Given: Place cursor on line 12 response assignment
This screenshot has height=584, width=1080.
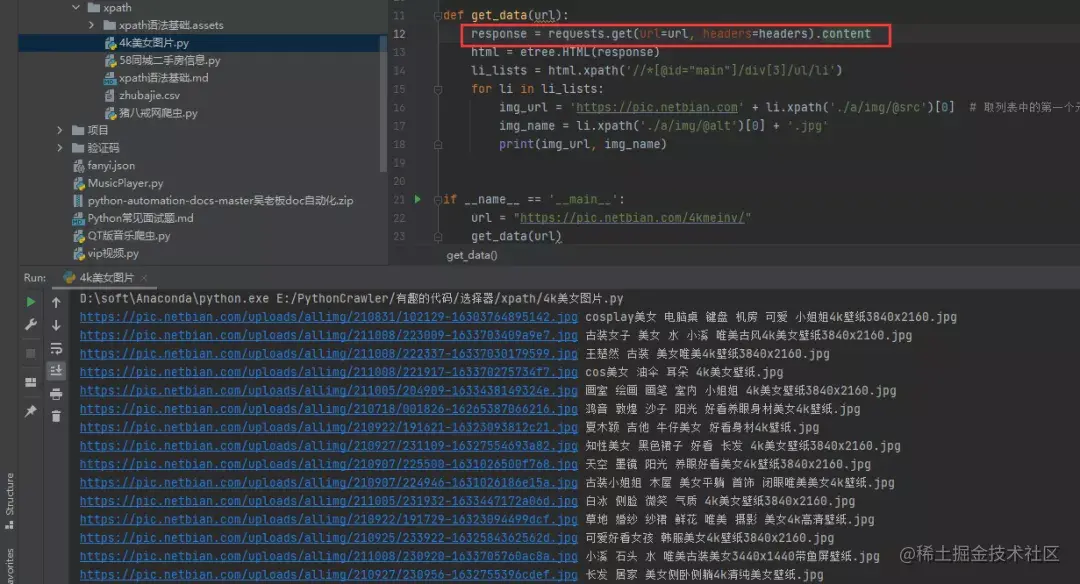Looking at the screenshot, I should click(670, 34).
